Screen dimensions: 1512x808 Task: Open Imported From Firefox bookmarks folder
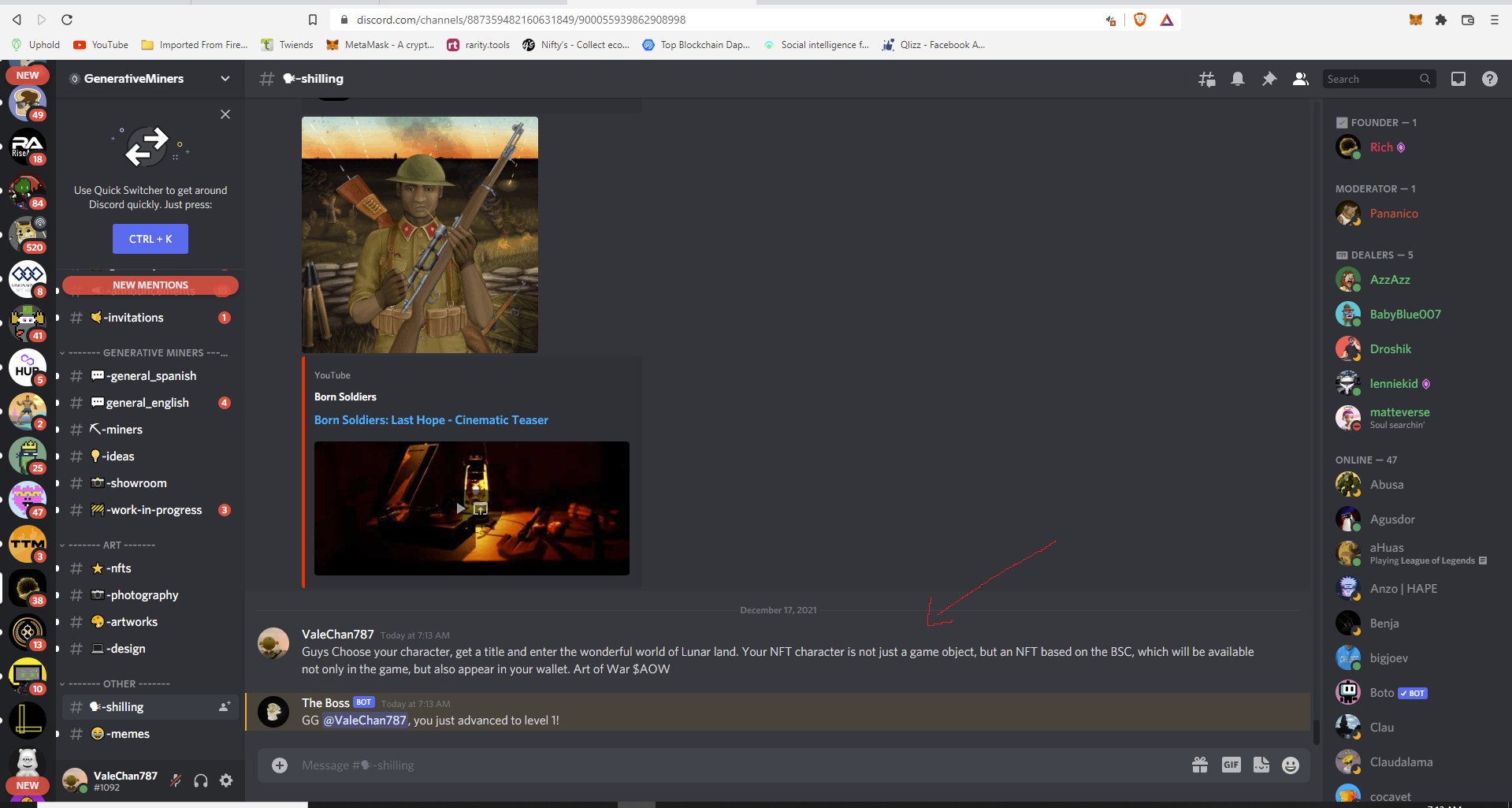[195, 45]
